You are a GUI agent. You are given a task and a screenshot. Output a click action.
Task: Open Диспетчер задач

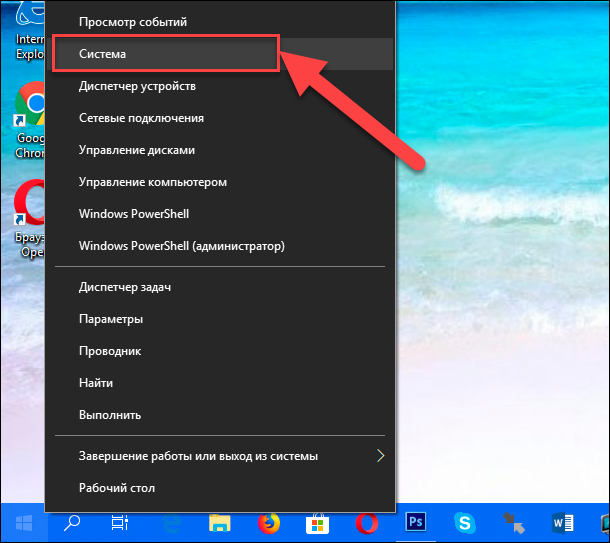click(220, 287)
